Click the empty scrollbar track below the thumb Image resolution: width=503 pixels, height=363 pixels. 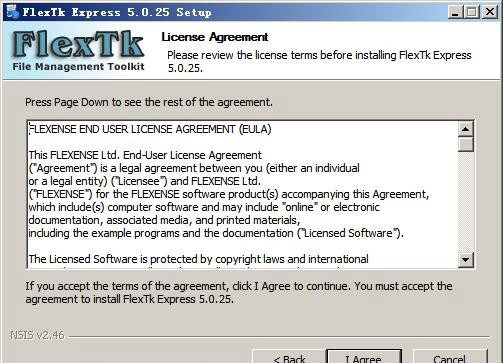coord(466,202)
